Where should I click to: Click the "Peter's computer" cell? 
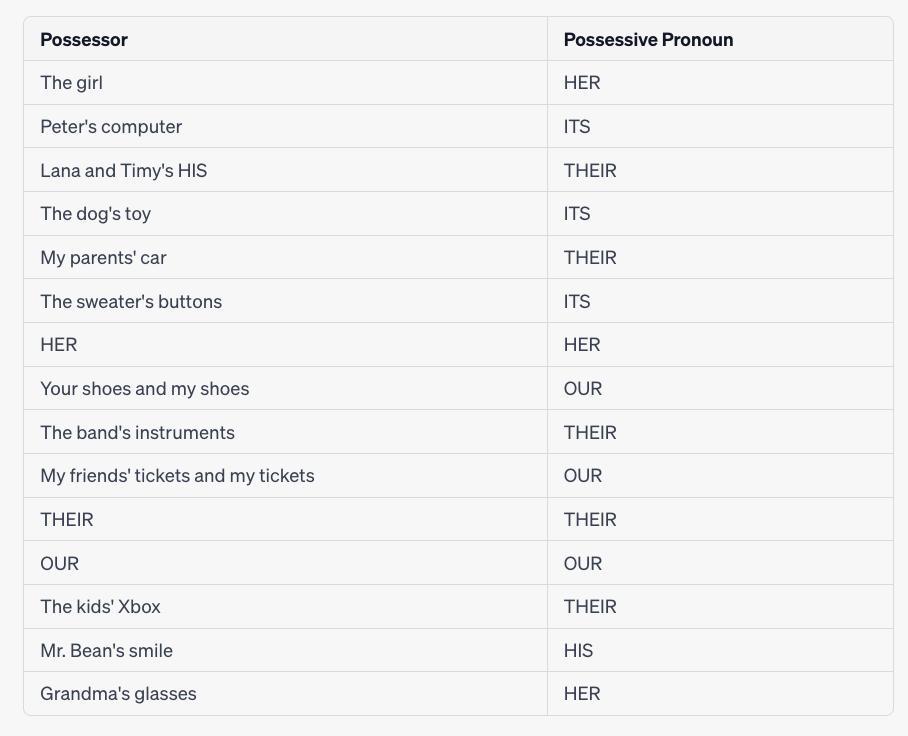[111, 127]
